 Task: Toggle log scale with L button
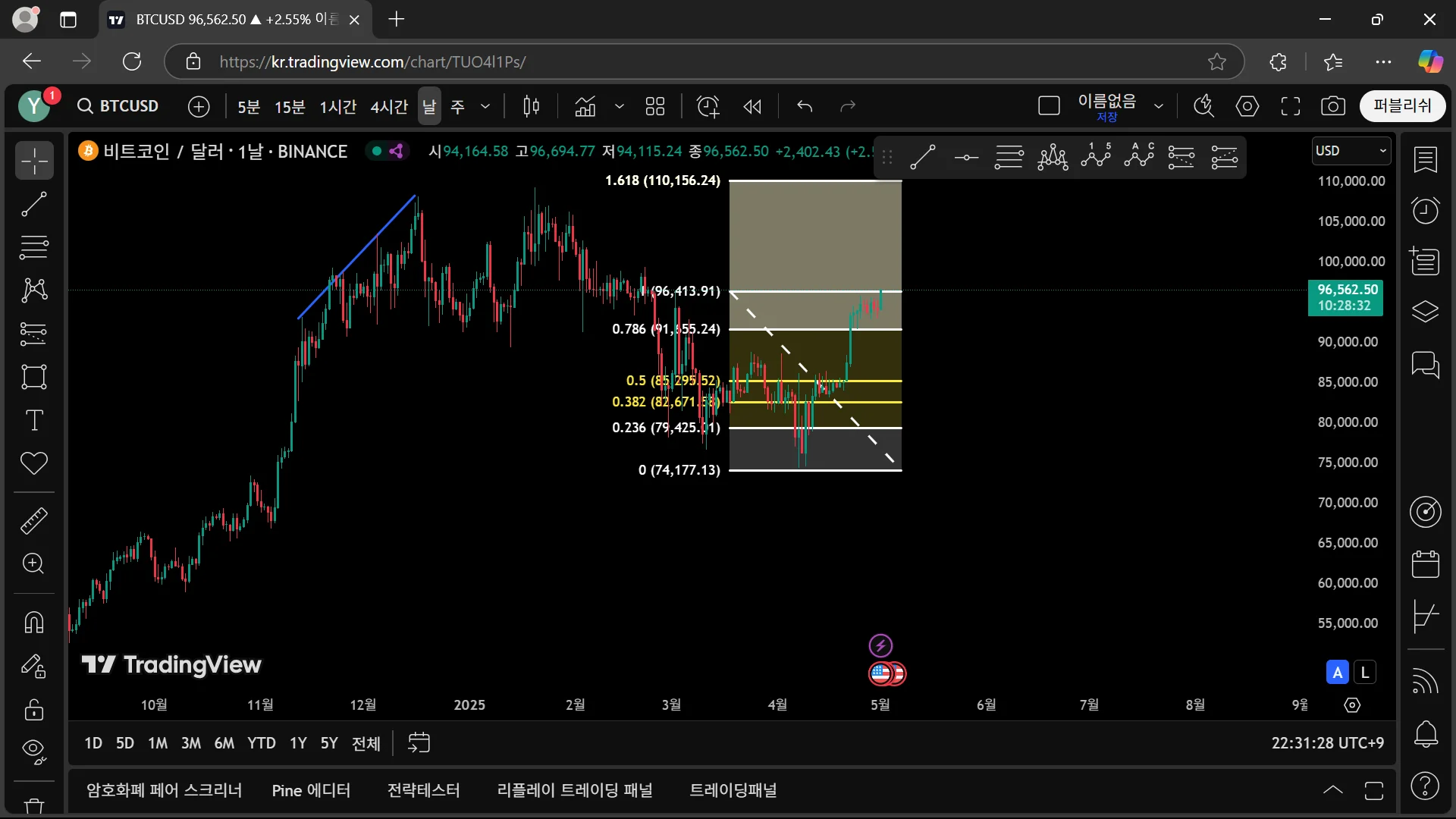[x=1365, y=672]
